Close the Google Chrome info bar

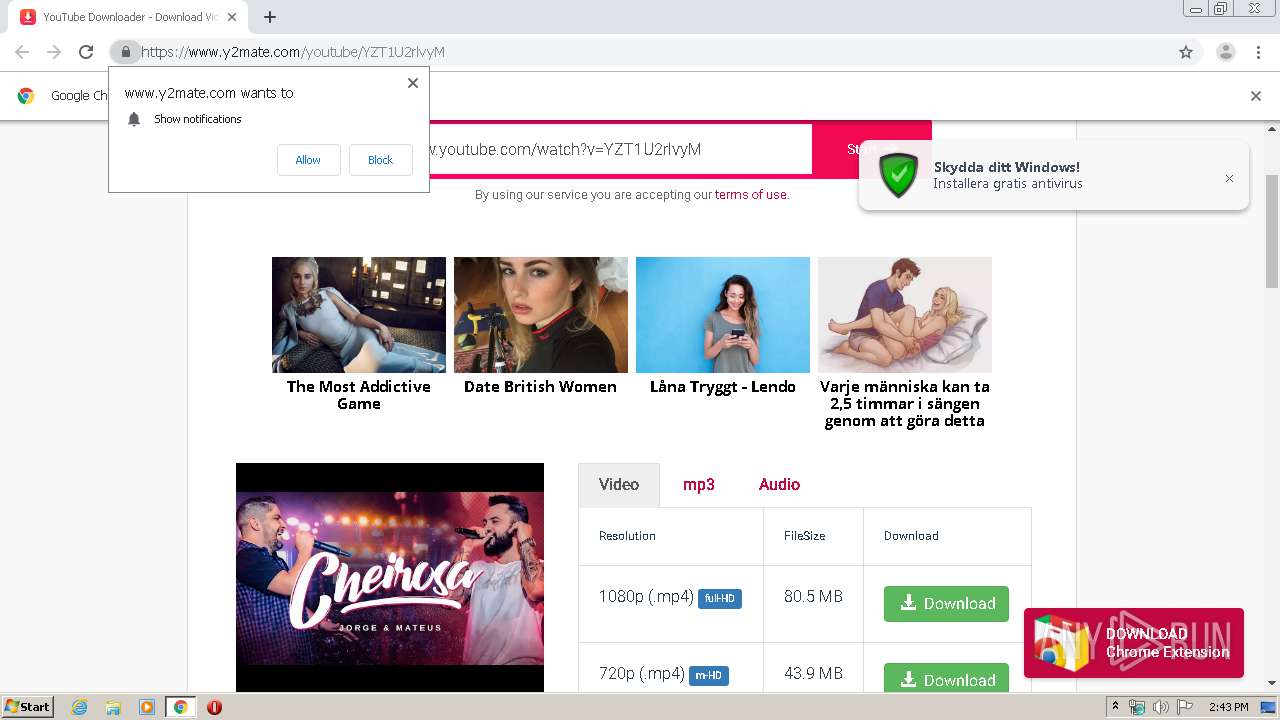click(x=1256, y=96)
